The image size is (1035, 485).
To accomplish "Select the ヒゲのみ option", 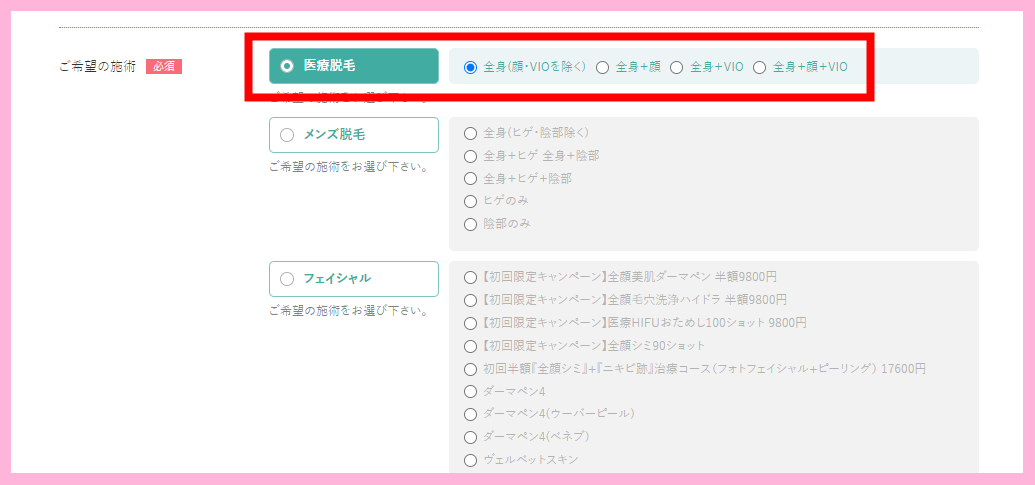I will pyautogui.click(x=496, y=201).
